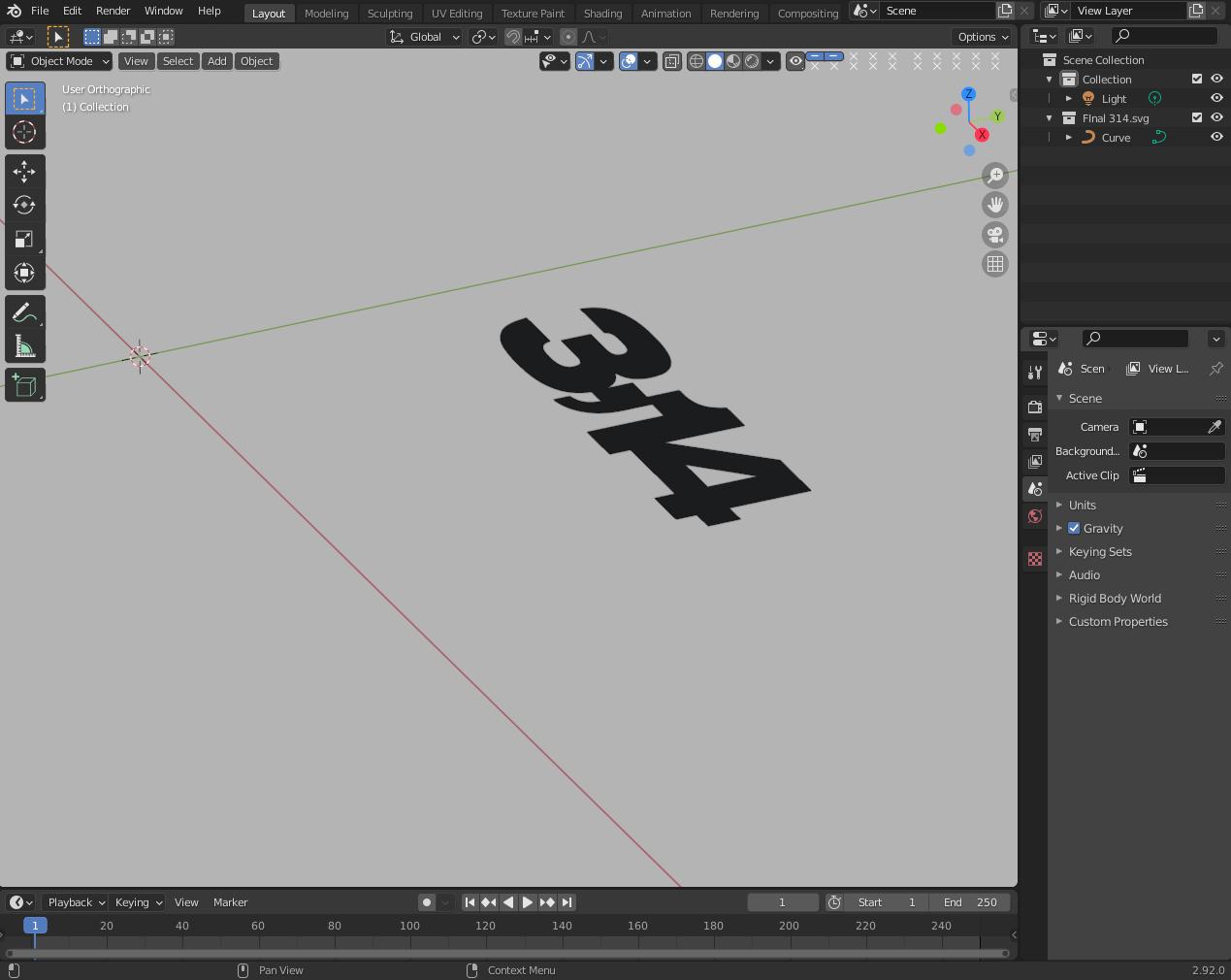Expand the Rigid Body World panel
1231x980 pixels.
pos(1115,599)
